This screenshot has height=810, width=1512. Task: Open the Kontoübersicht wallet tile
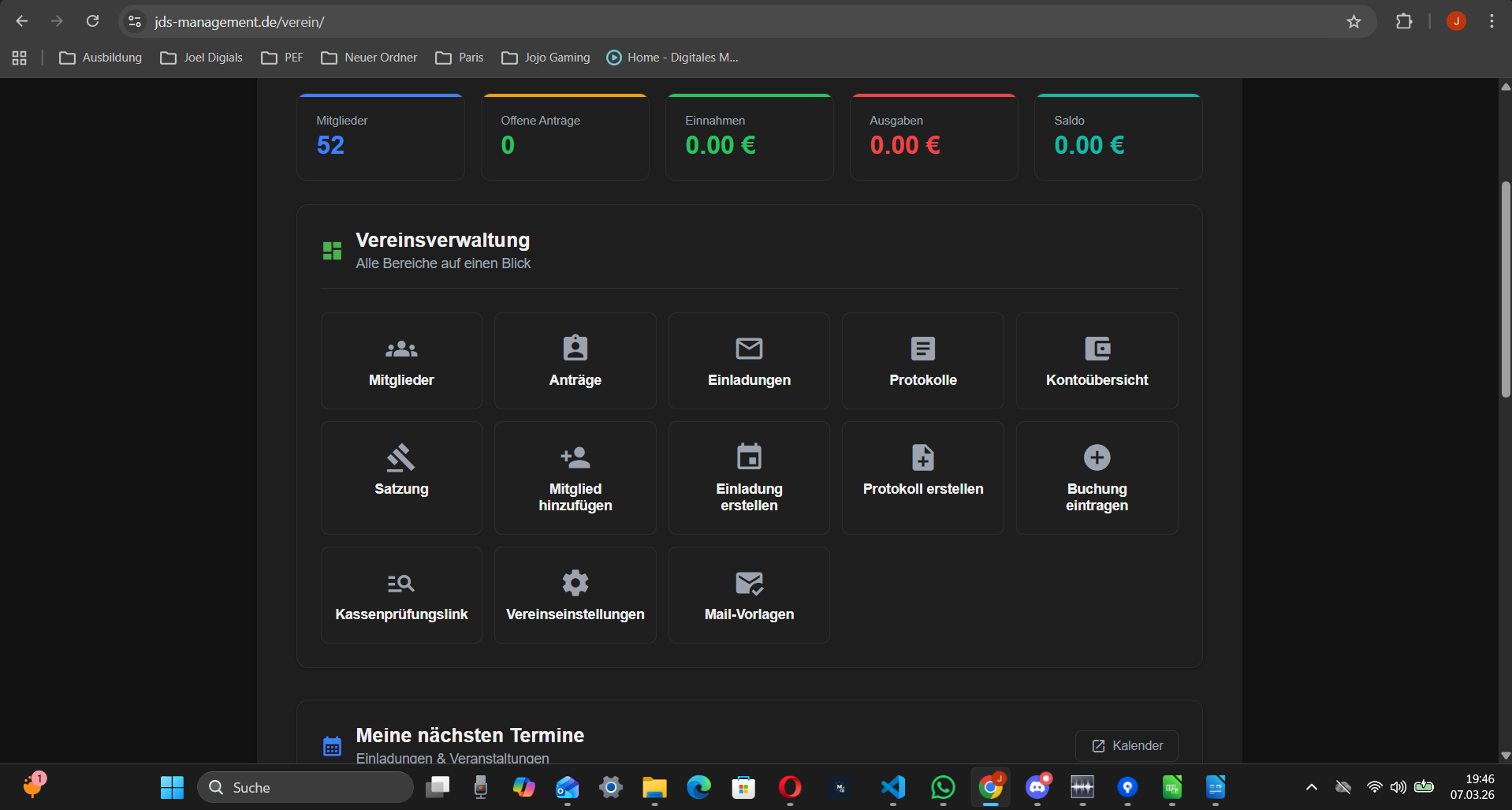[x=1097, y=360]
